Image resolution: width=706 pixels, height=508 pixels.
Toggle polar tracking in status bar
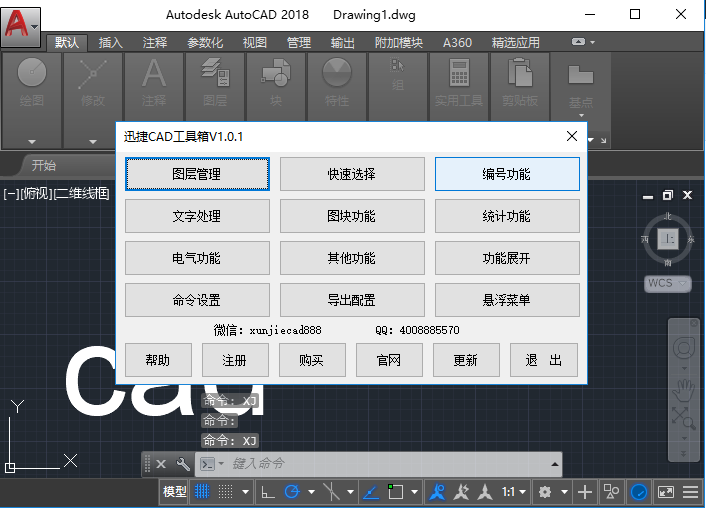pyautogui.click(x=292, y=492)
